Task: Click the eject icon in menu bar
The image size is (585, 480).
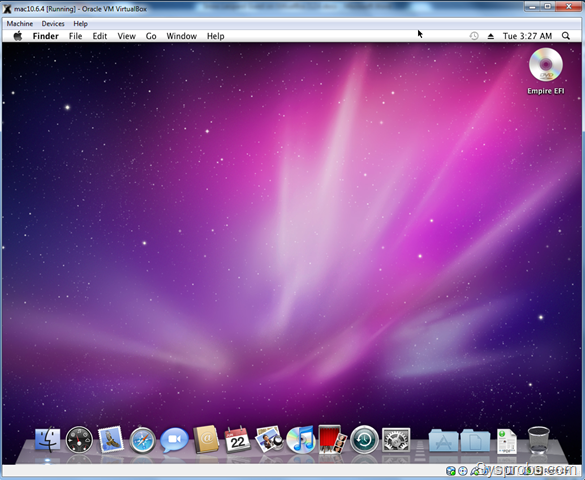Action: [491, 36]
